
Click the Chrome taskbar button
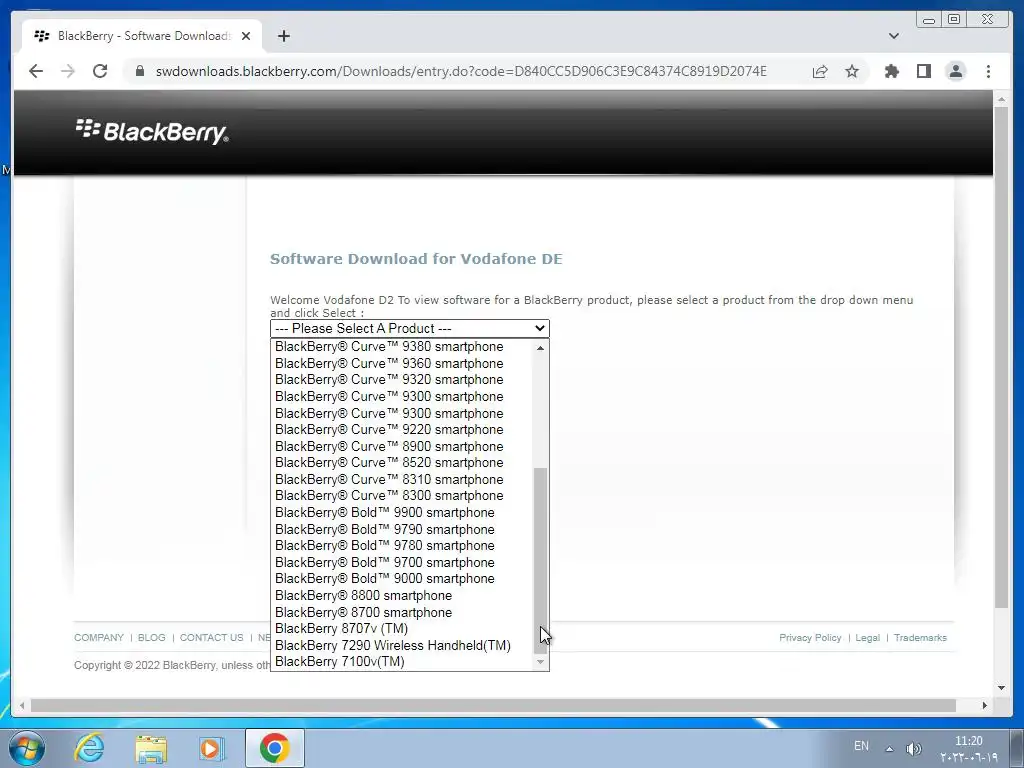coord(275,748)
